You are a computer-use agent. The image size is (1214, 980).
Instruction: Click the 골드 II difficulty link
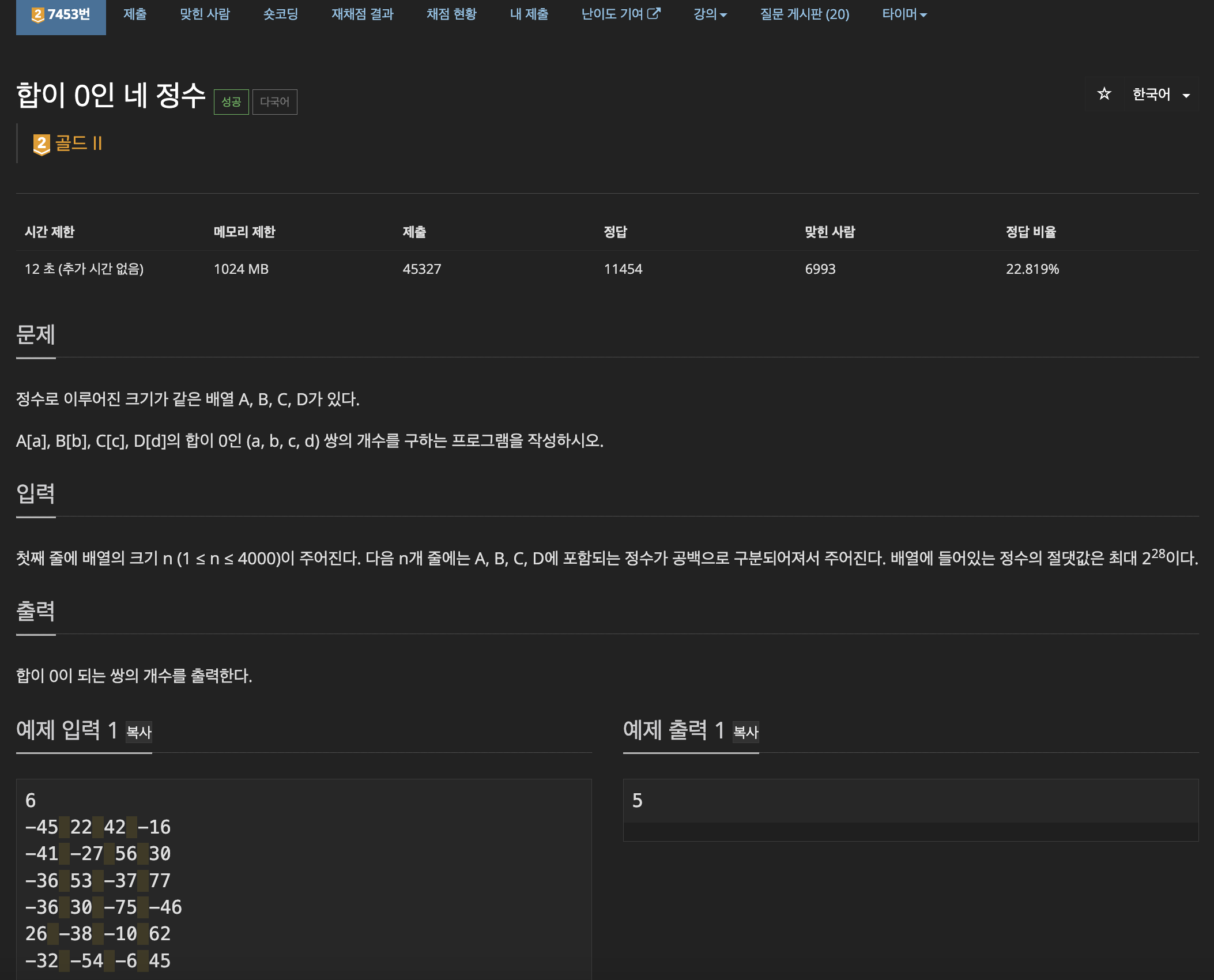coord(79,143)
